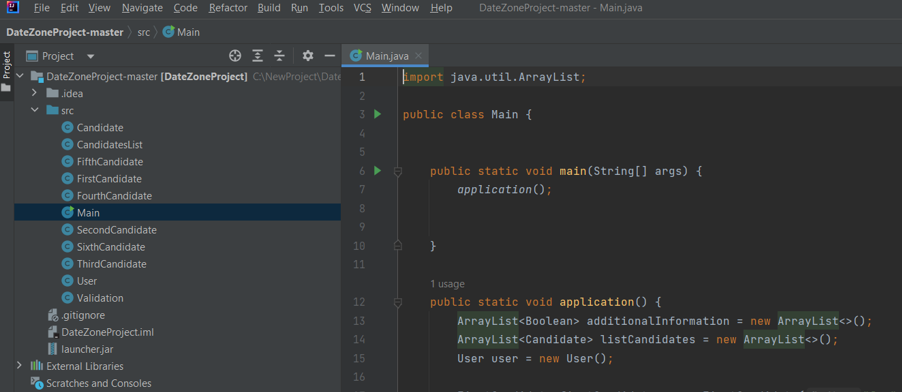Toggle the vertical Project tool window tab
This screenshot has height=392, width=902.
coord(7,64)
